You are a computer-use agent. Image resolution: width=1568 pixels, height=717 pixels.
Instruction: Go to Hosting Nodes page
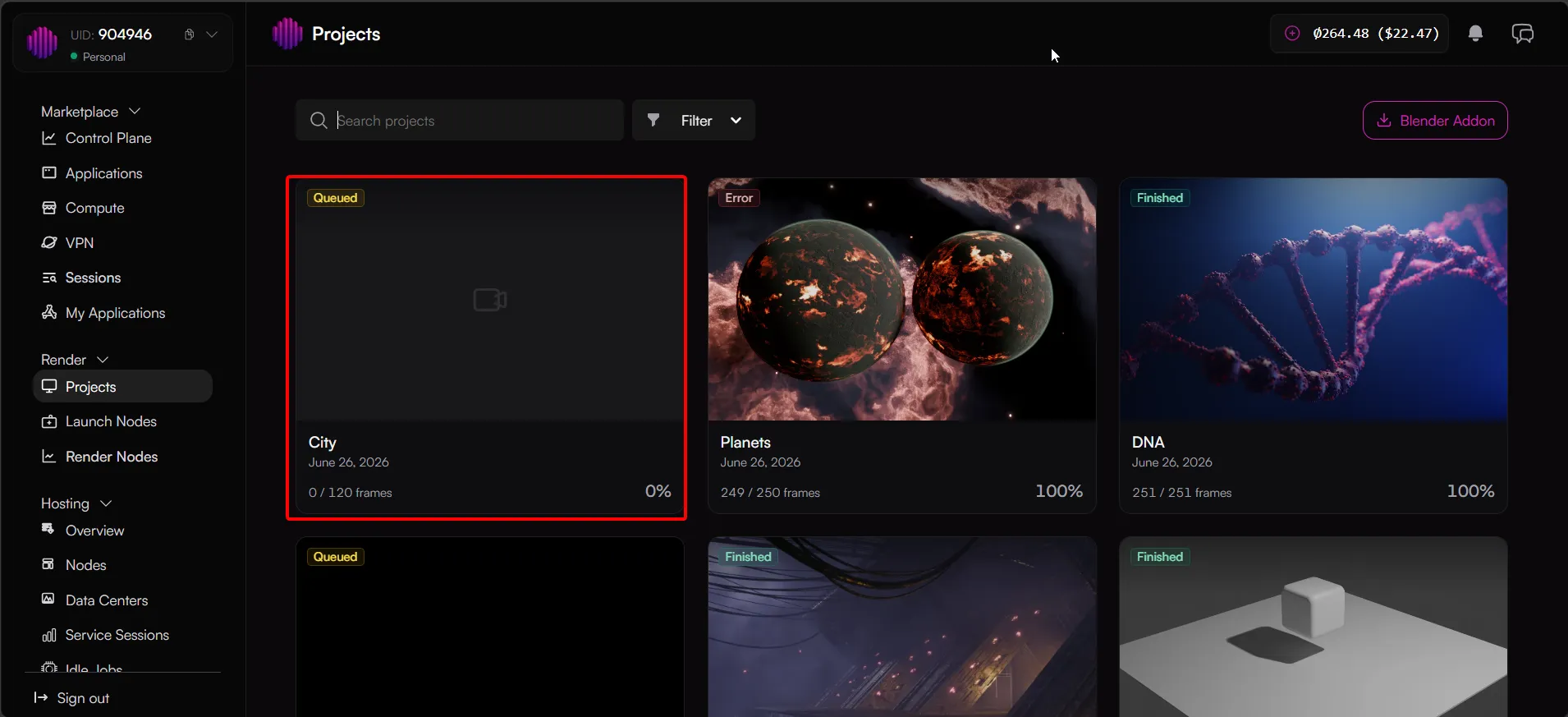pyautogui.click(x=85, y=565)
